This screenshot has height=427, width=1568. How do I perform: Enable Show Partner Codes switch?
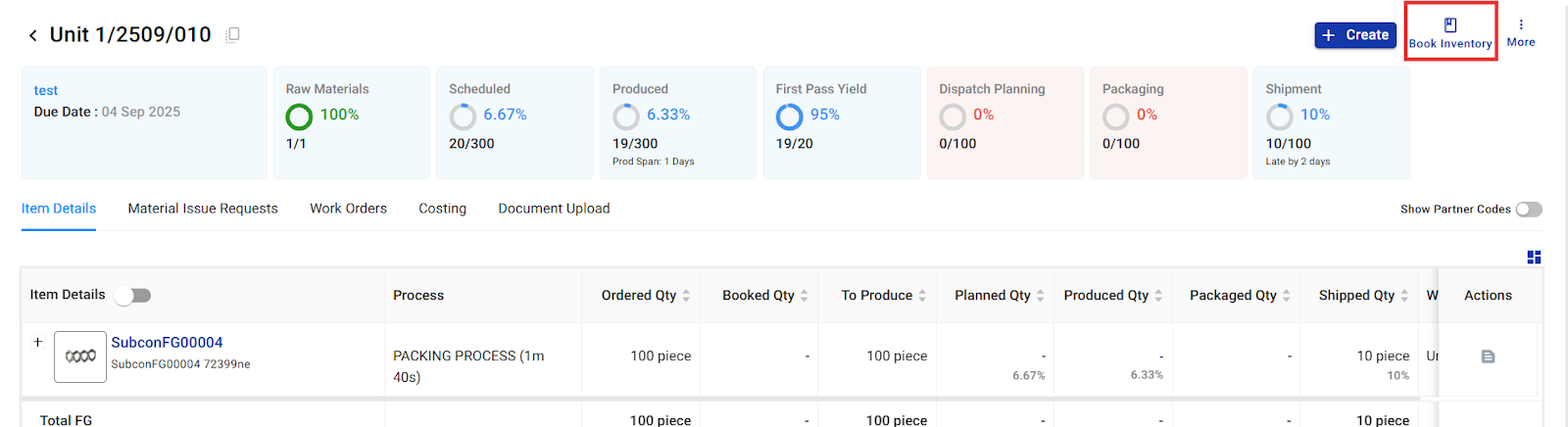tap(1528, 210)
